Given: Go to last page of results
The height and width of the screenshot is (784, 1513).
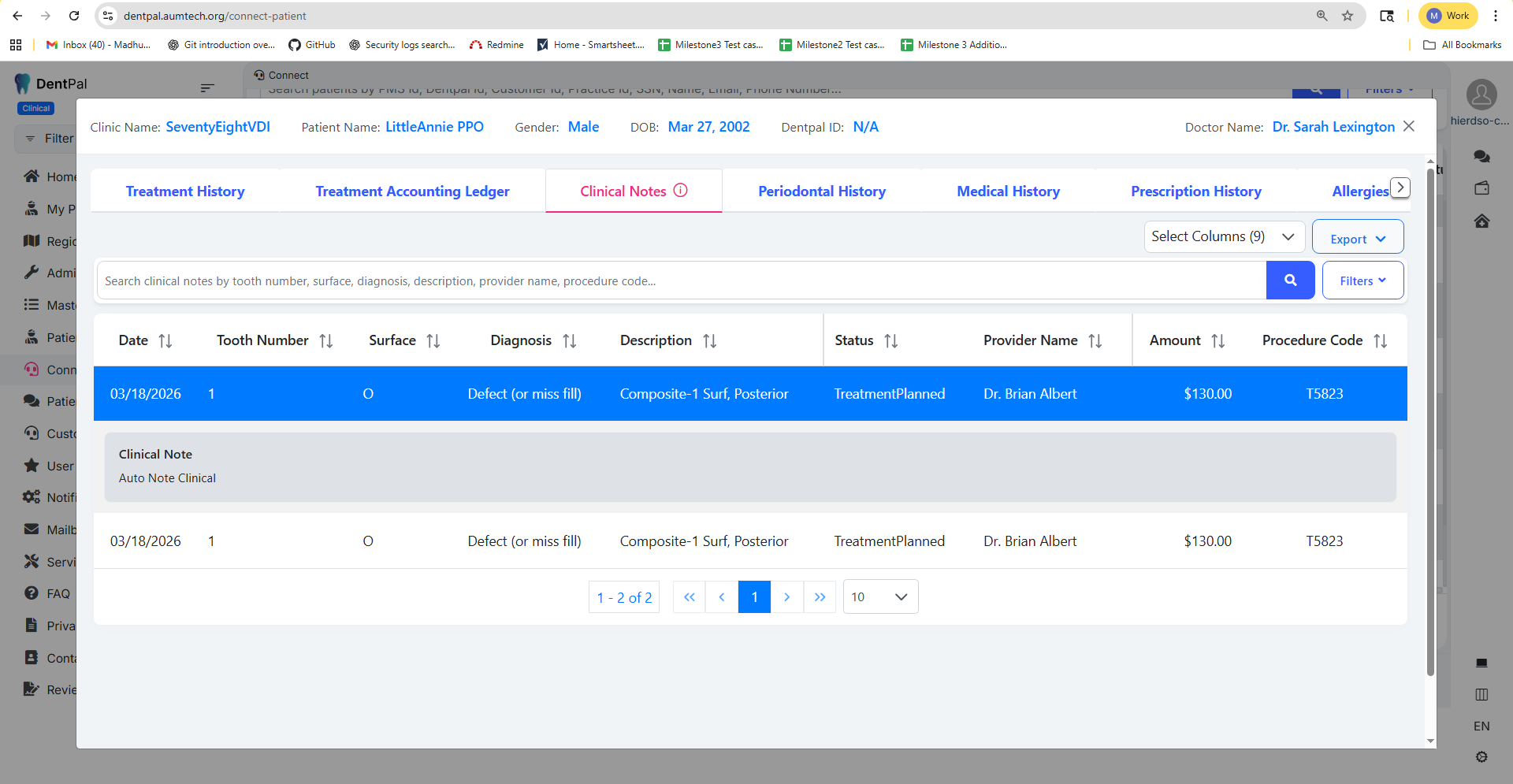Looking at the screenshot, I should [x=820, y=597].
